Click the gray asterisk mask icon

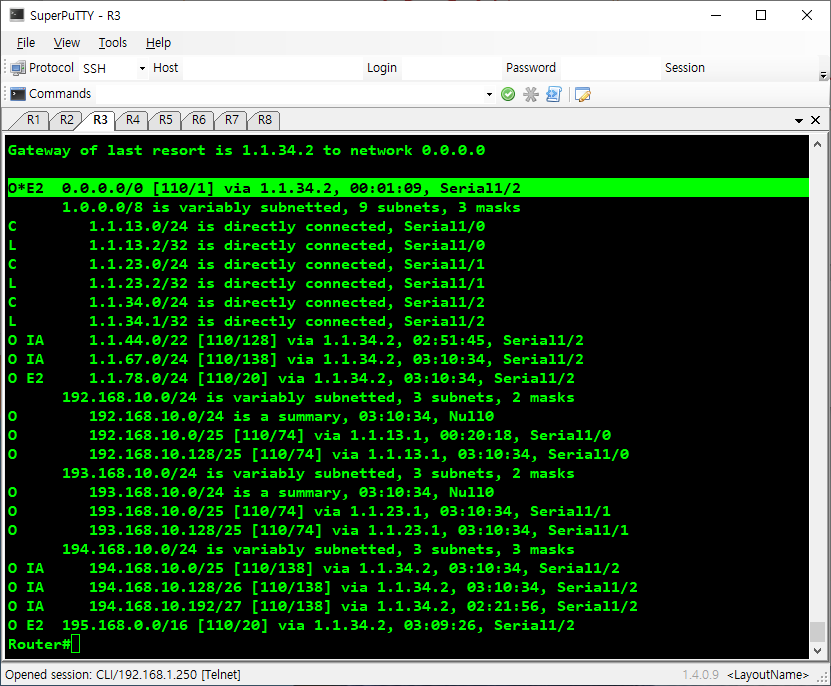(531, 94)
